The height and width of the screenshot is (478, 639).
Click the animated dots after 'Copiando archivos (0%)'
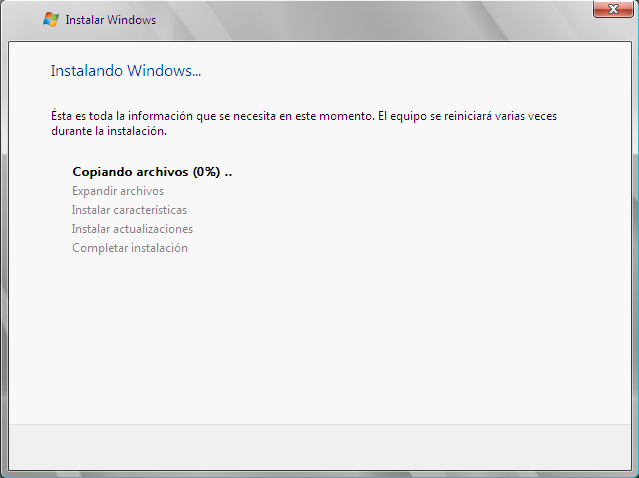coord(228,173)
